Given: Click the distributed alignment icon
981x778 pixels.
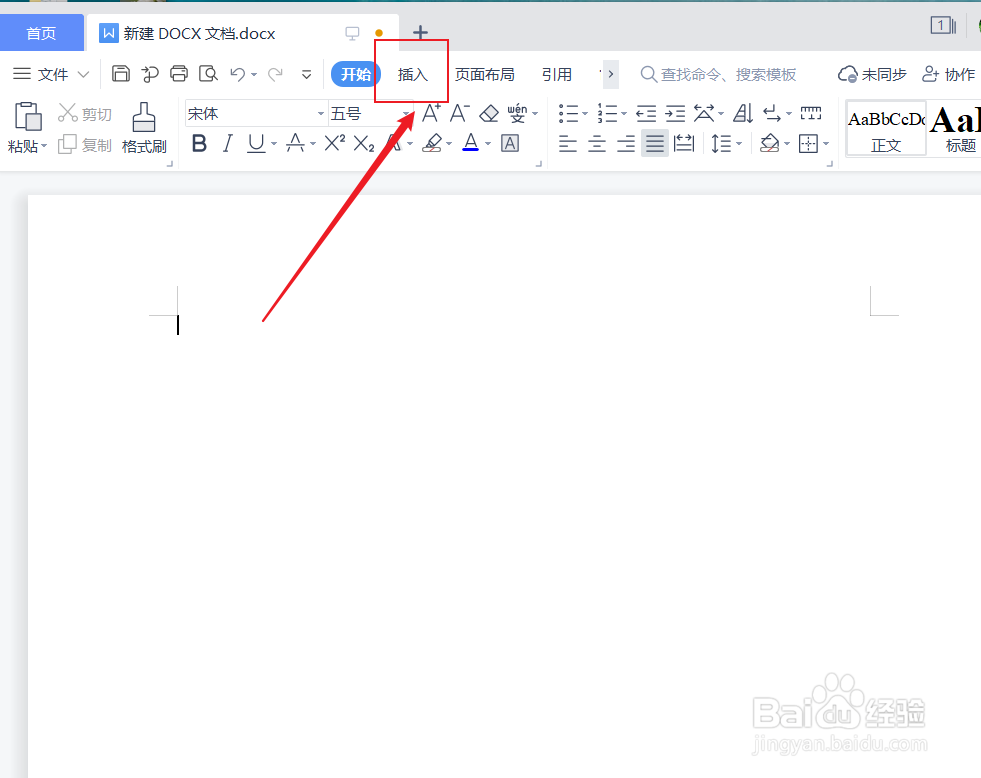Looking at the screenshot, I should point(684,144).
